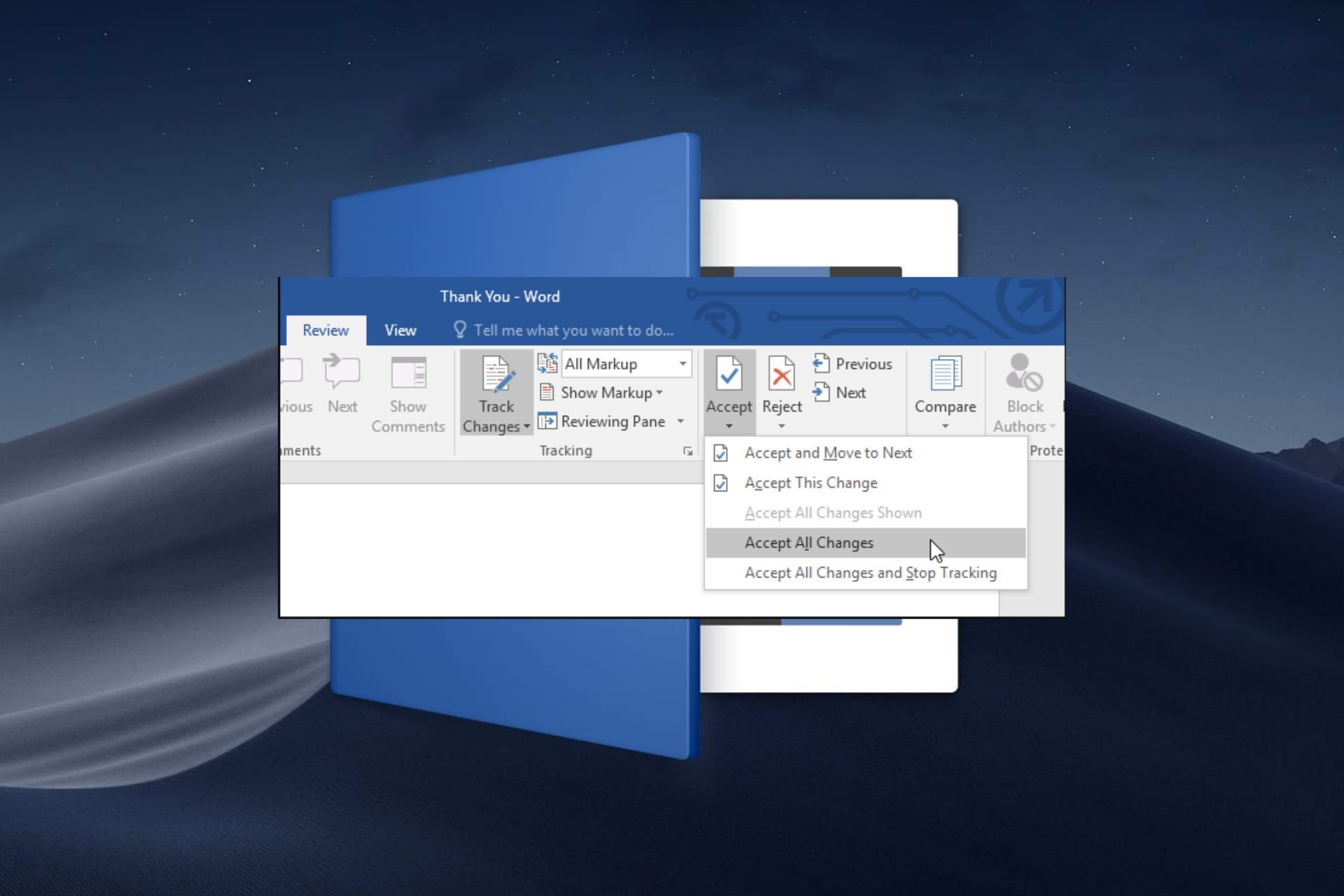
Task: Switch to the View tab
Action: 400,330
